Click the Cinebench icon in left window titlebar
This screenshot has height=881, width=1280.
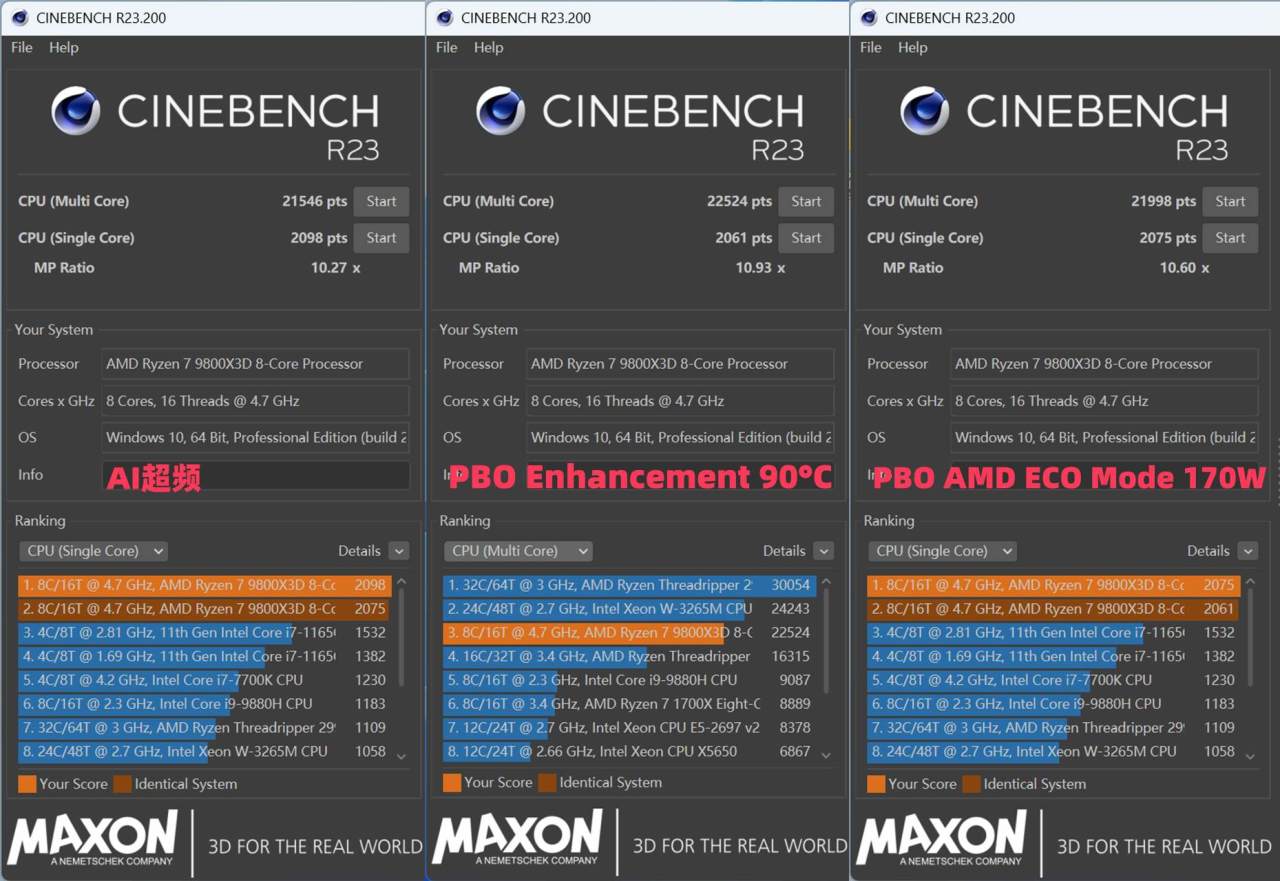click(20, 17)
